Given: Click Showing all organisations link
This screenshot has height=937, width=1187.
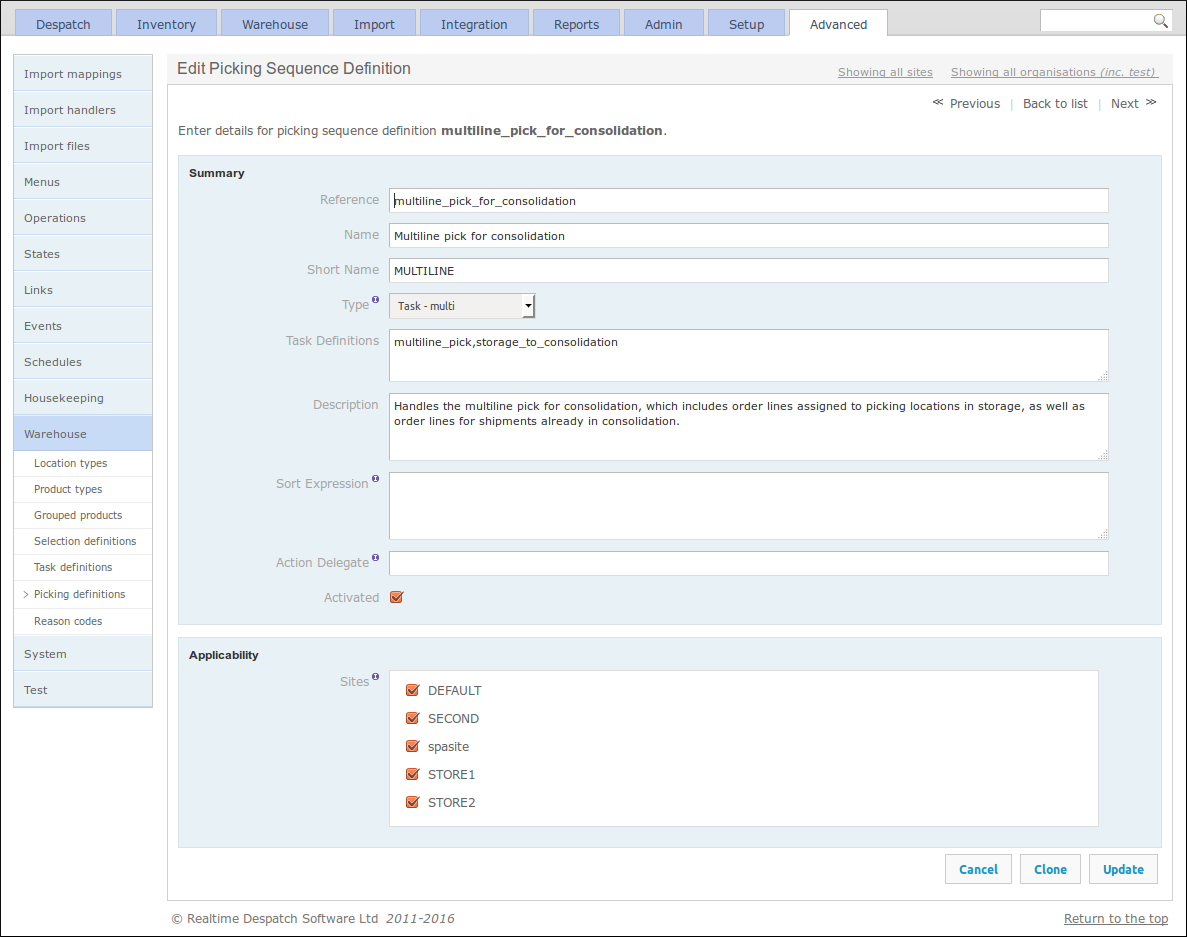Looking at the screenshot, I should [1053, 72].
